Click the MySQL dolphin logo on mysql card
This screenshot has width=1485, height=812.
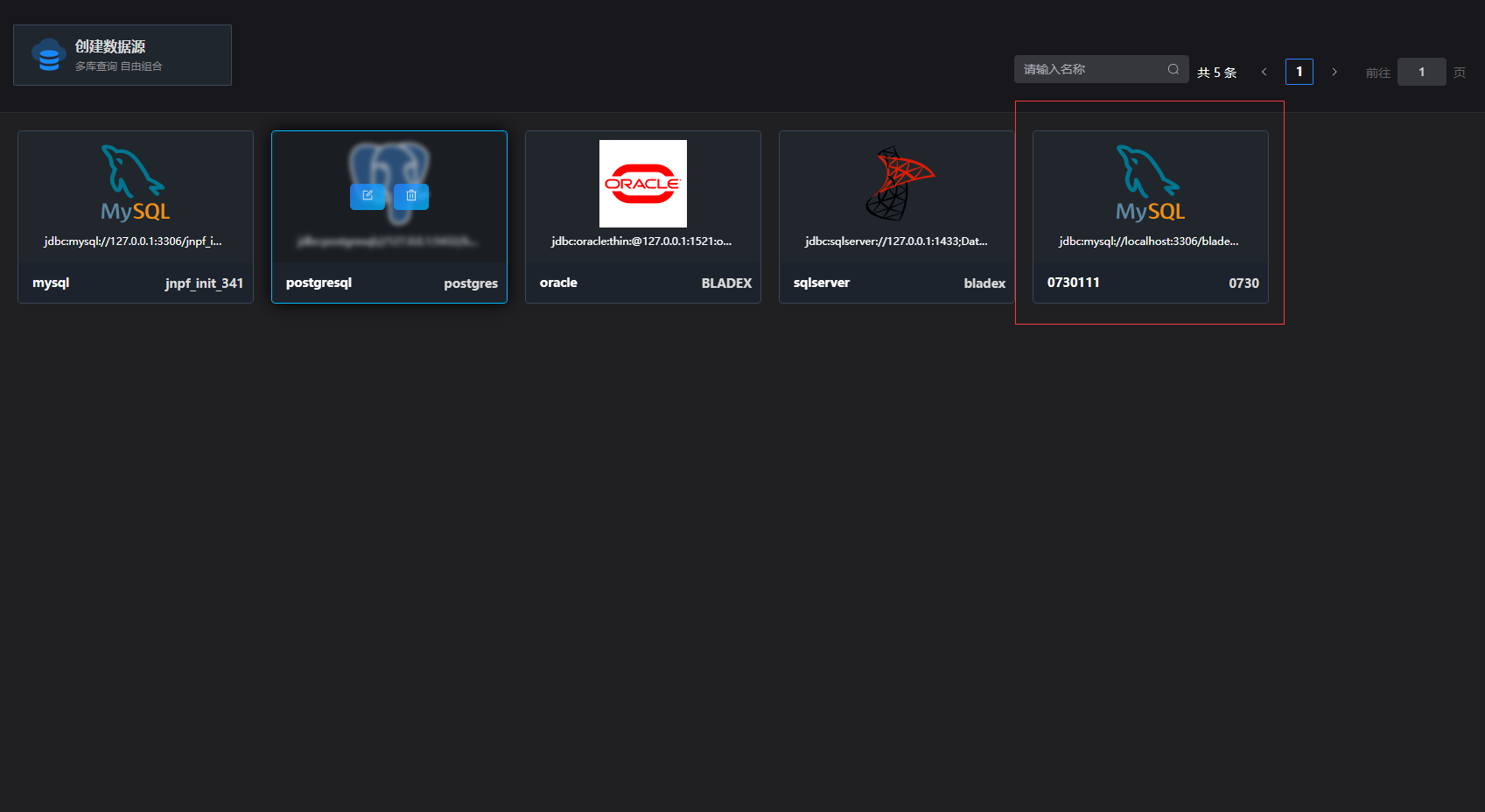[x=136, y=183]
